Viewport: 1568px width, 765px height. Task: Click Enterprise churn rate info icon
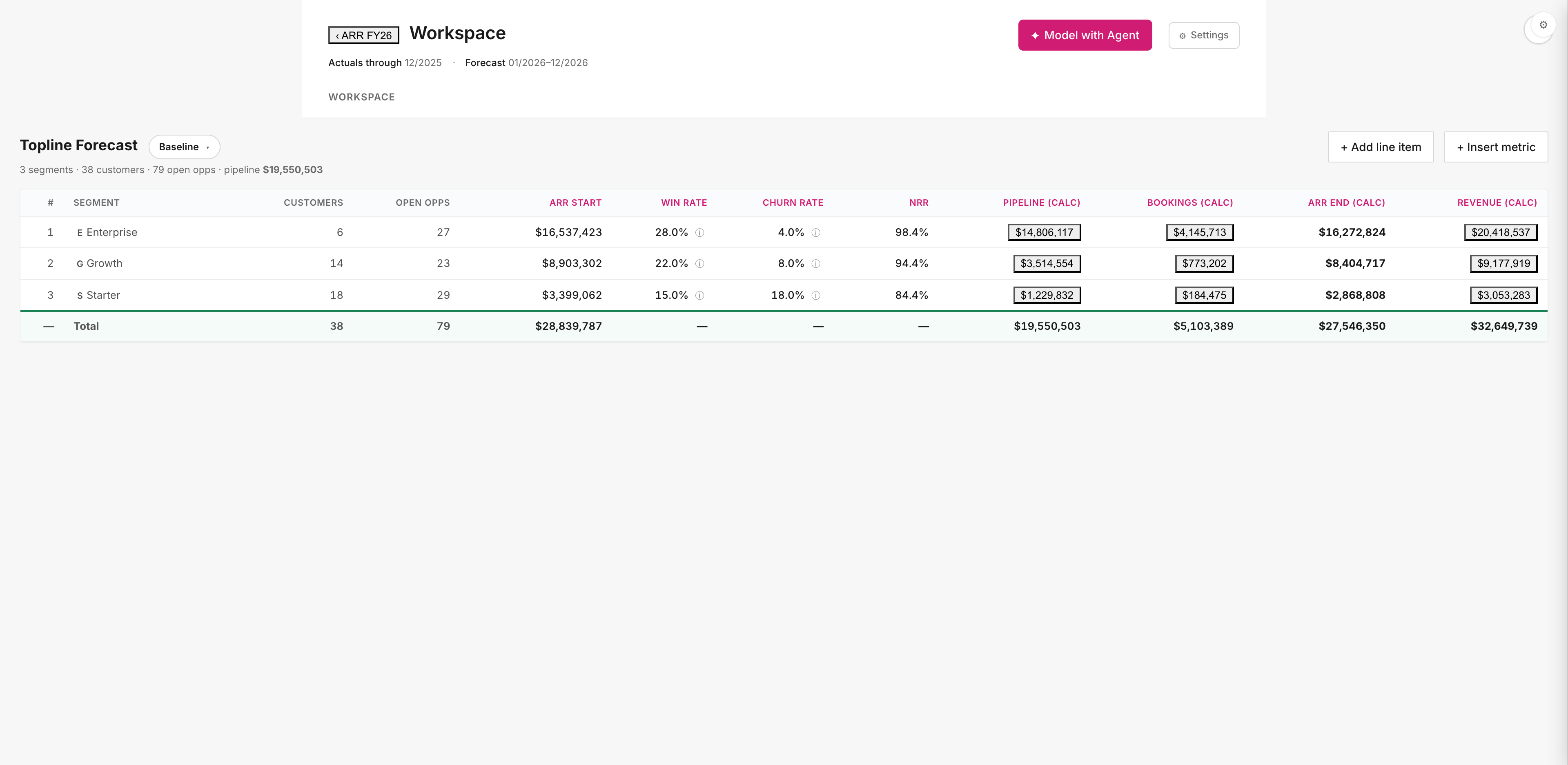pos(816,233)
